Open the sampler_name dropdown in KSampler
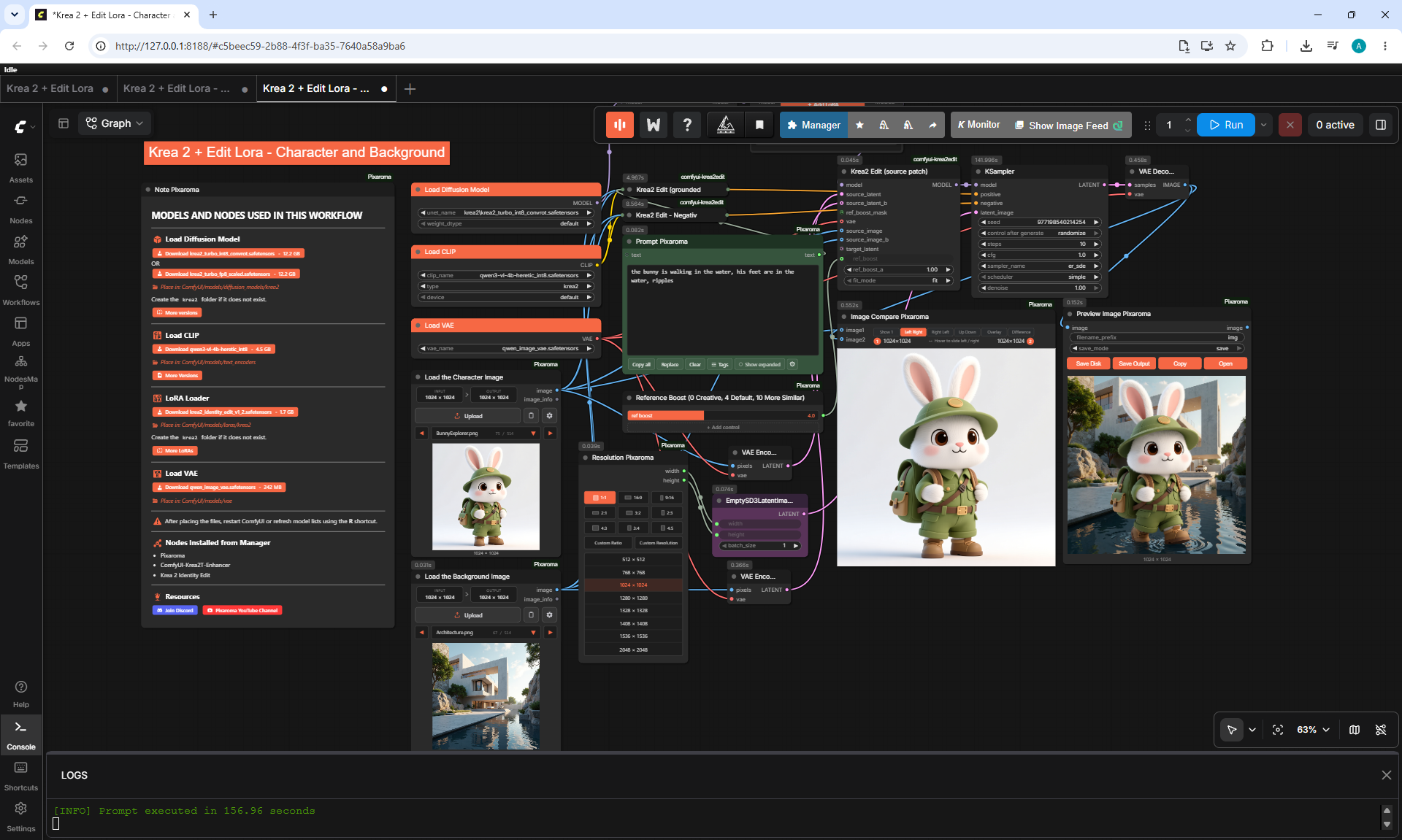Viewport: 1402px width, 840px height. point(1039,266)
